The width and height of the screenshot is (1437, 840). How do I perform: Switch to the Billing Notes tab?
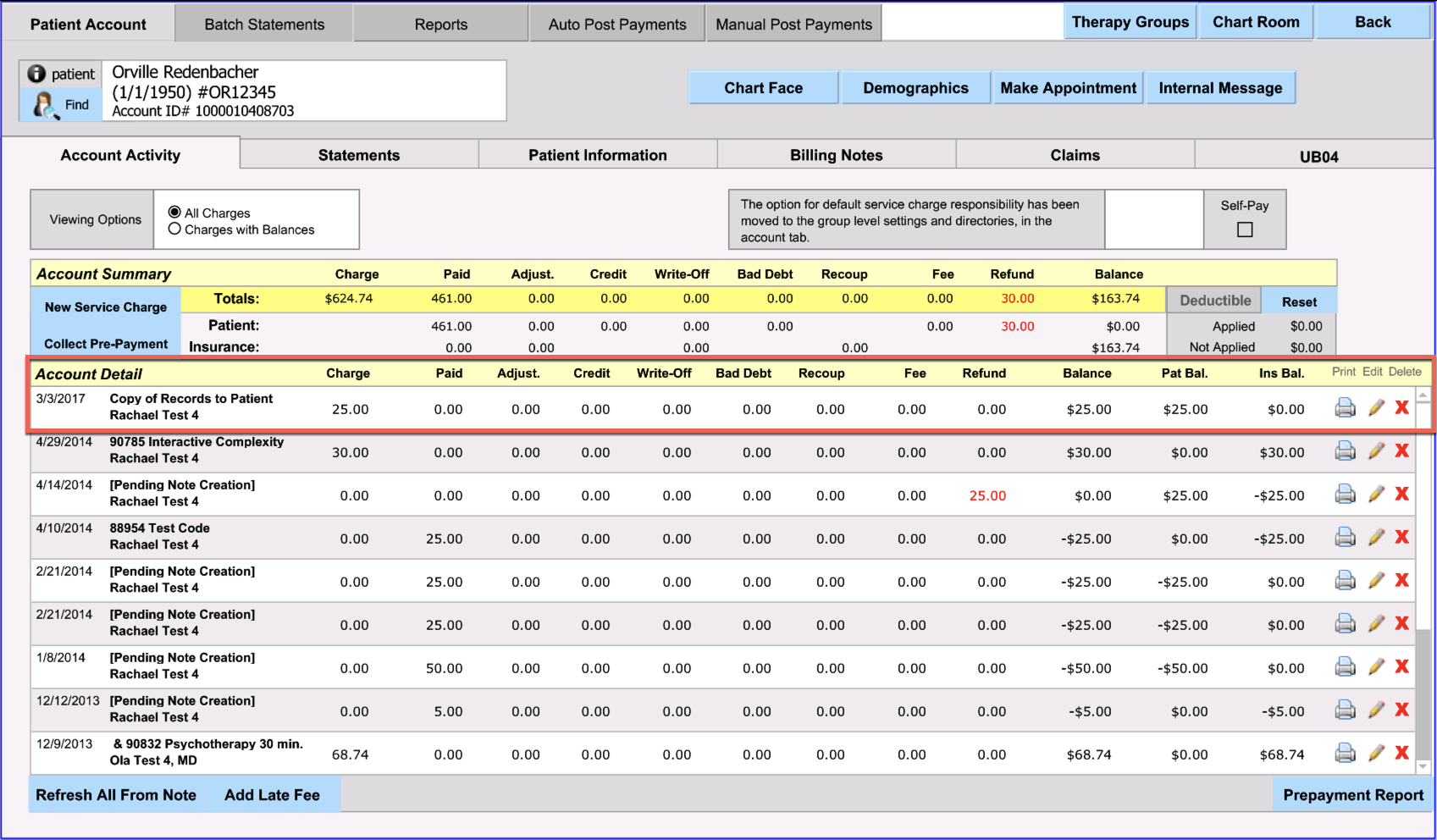[836, 155]
